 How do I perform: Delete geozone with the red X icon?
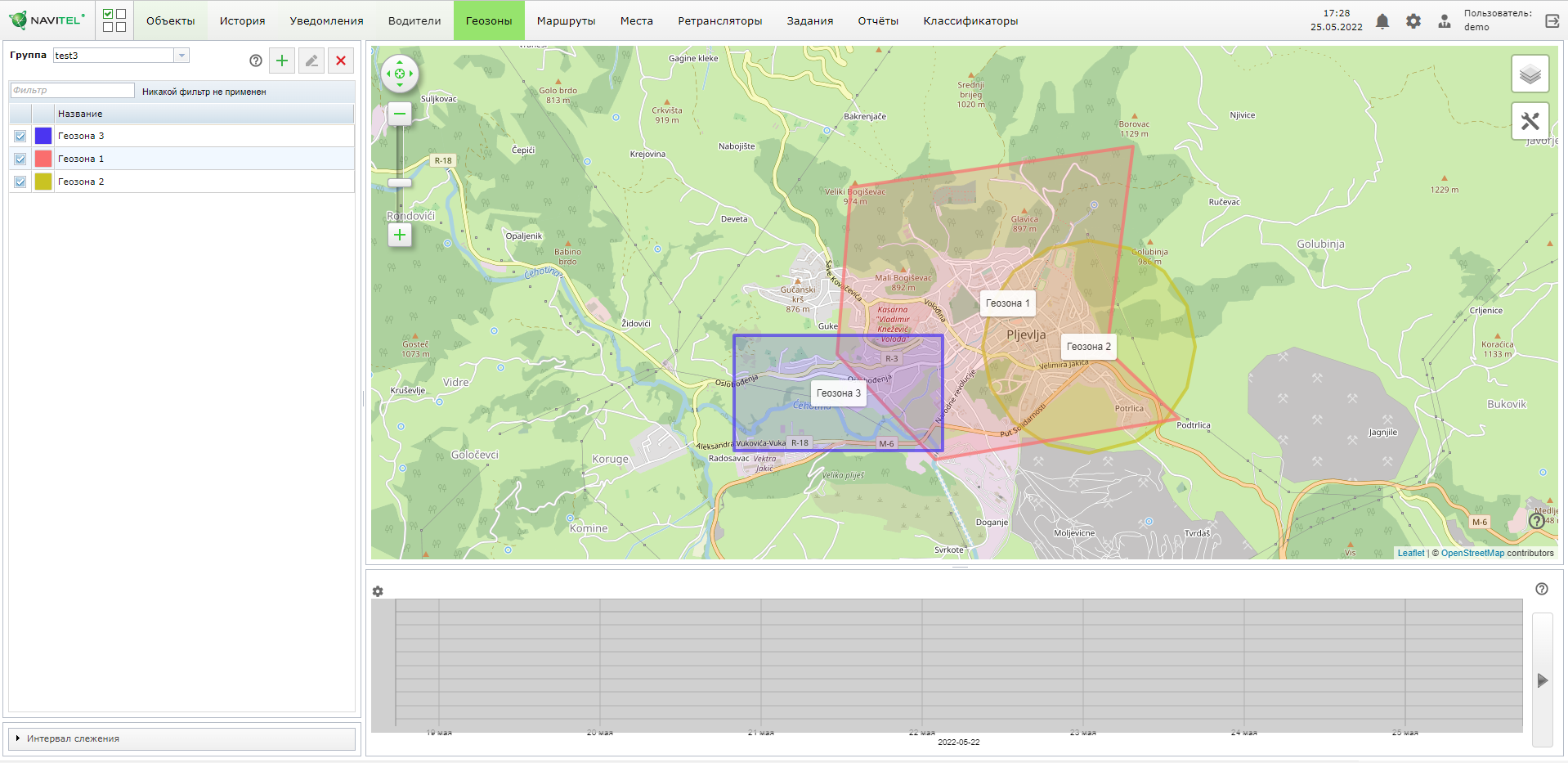click(x=341, y=61)
